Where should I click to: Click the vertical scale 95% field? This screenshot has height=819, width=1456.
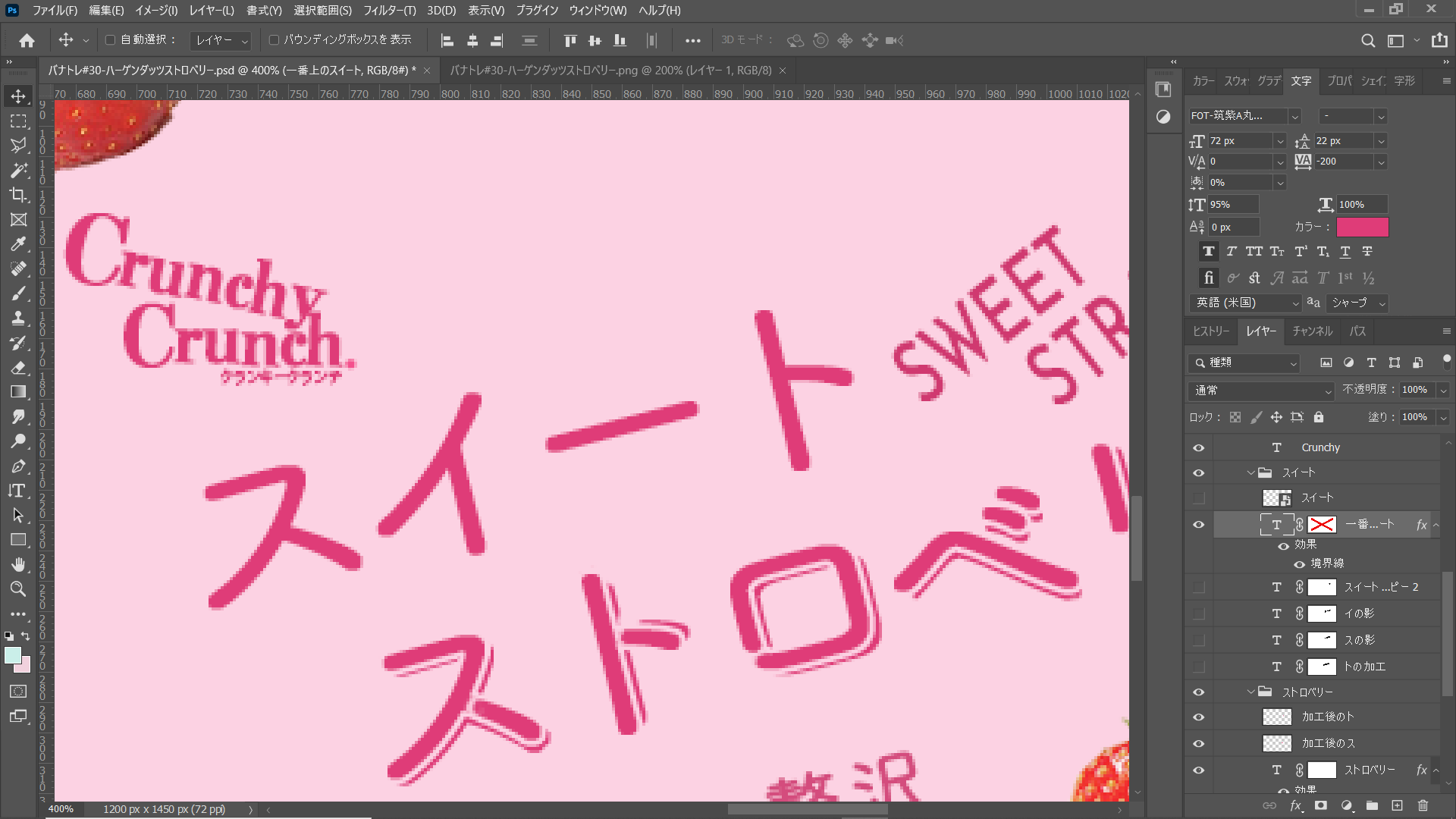tap(1233, 205)
